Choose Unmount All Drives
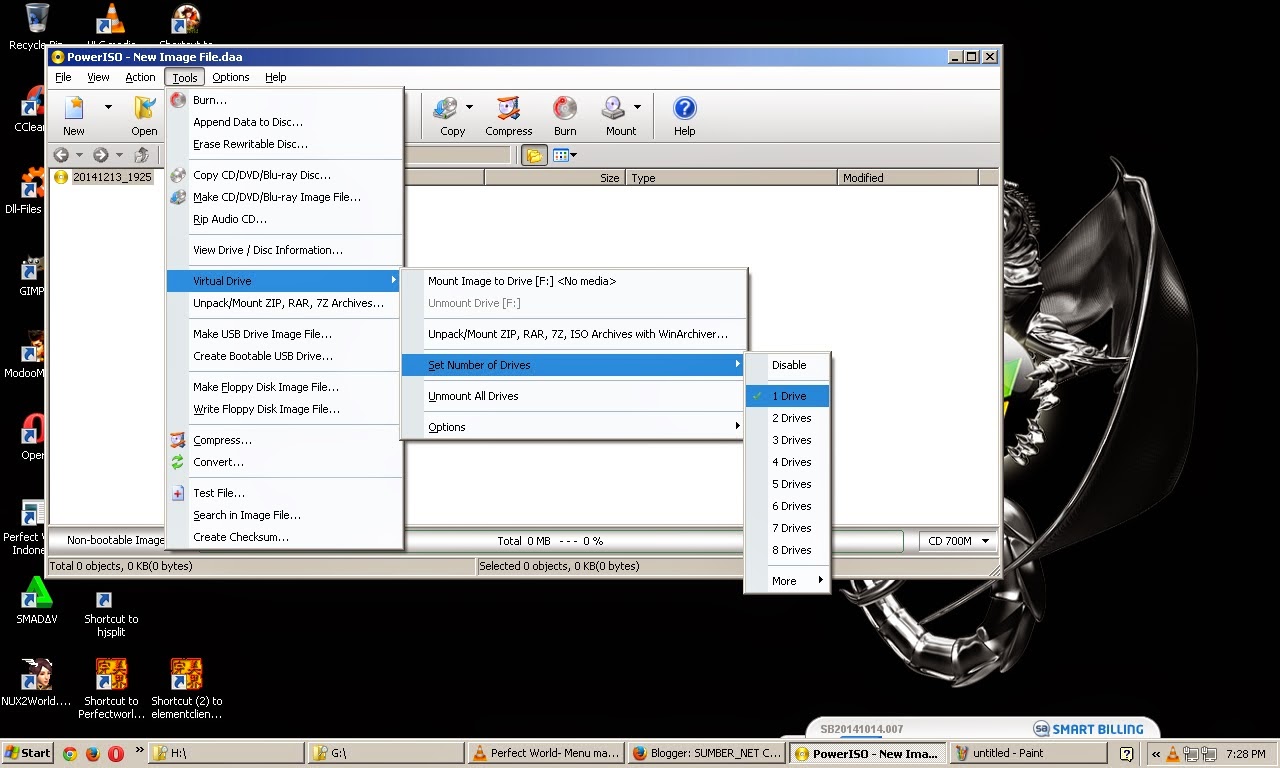This screenshot has height=768, width=1280. 574,396
